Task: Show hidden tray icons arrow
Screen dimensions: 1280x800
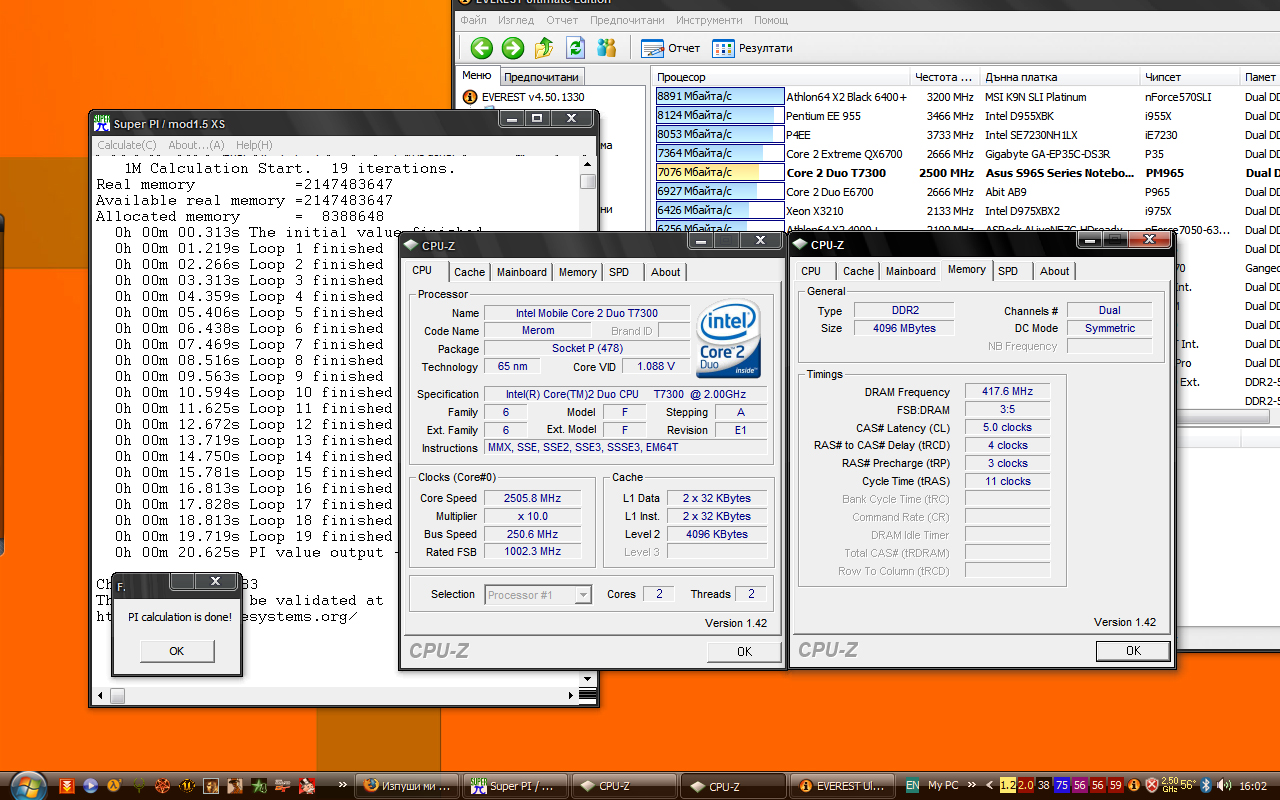Action: [x=990, y=786]
